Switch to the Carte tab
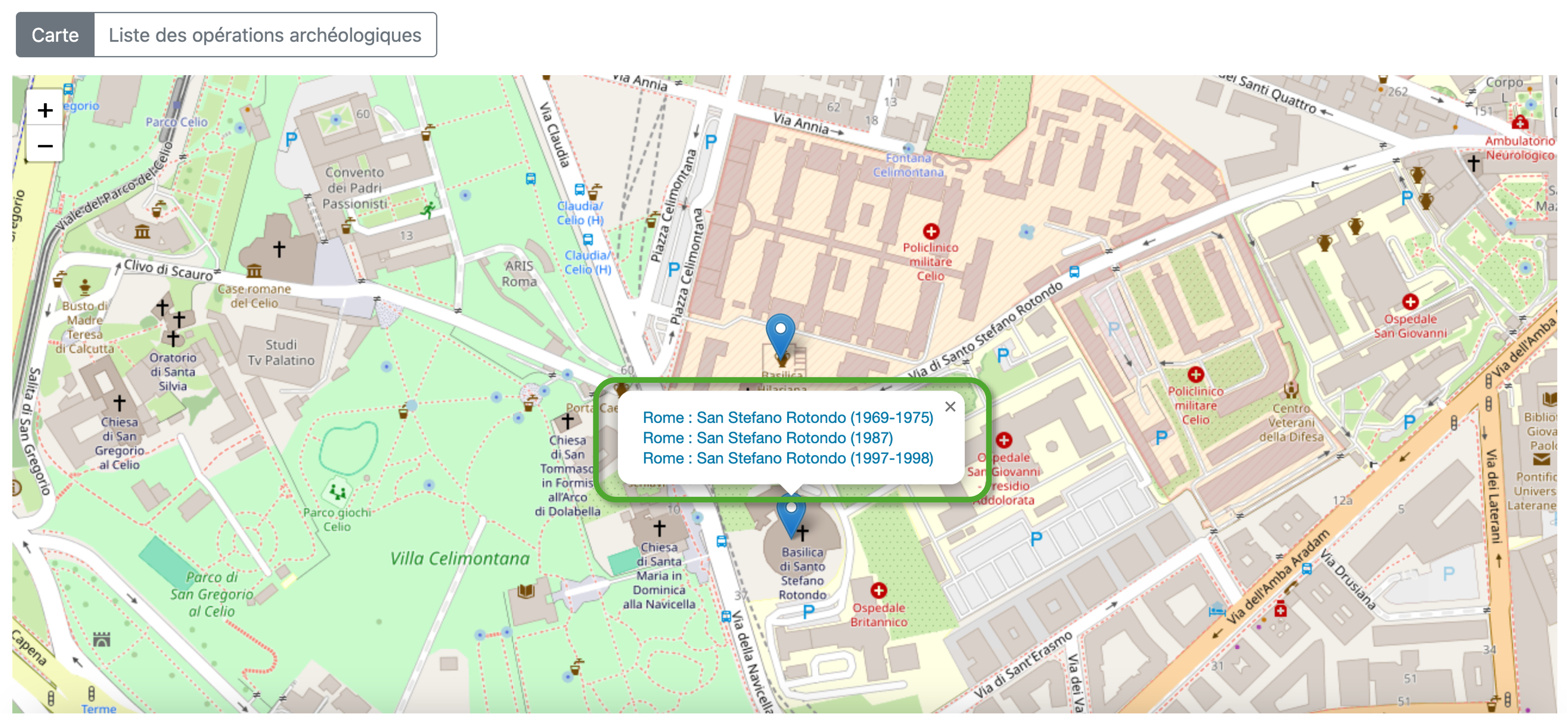The width and height of the screenshot is (1568, 715). click(x=55, y=35)
